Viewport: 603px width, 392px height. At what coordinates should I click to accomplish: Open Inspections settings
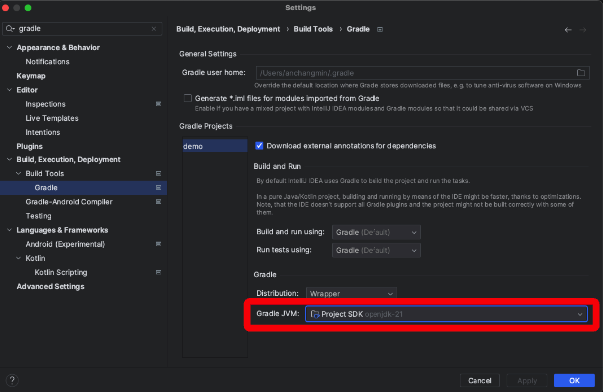(x=45, y=104)
